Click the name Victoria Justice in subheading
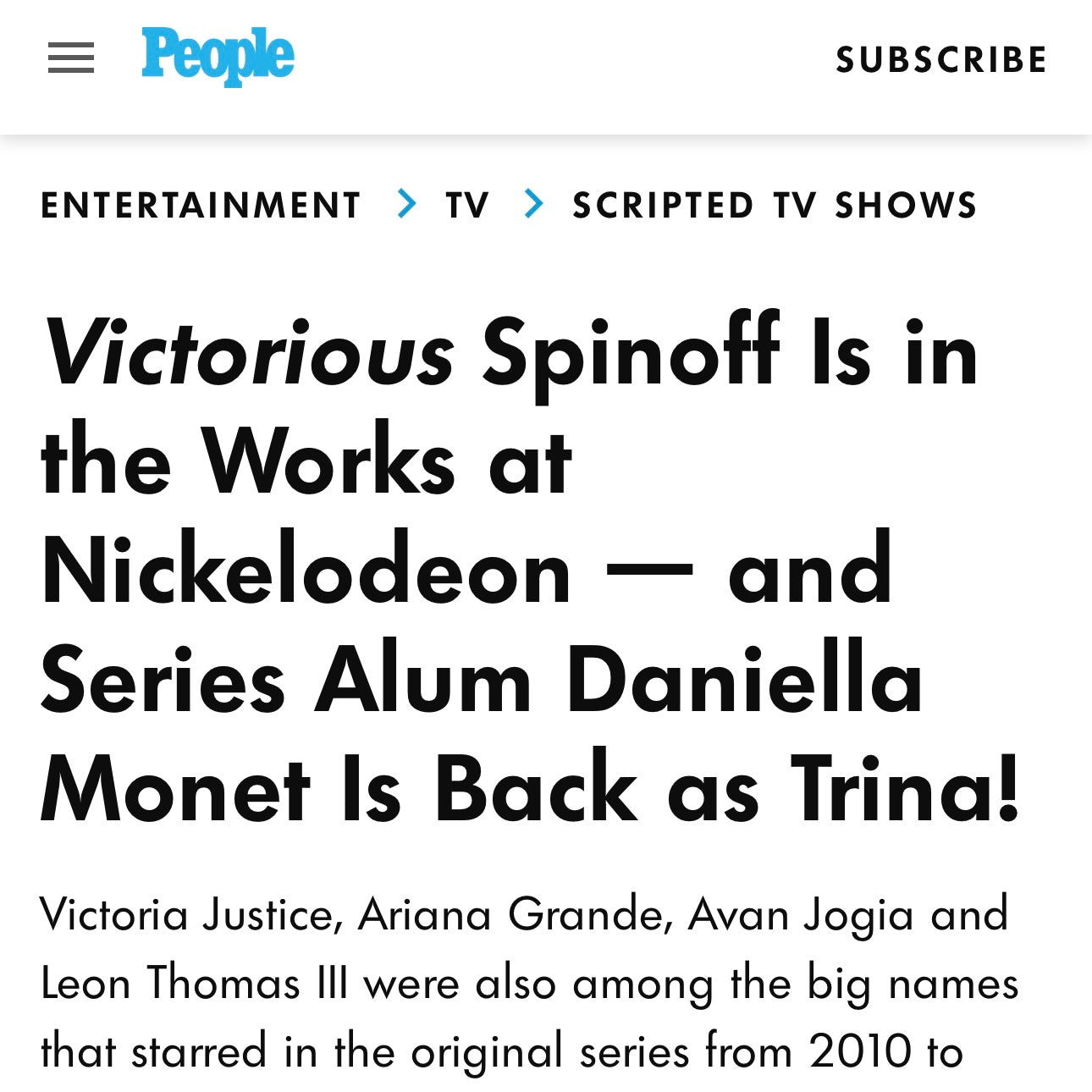Screen dimensions: 1092x1092 pyautogui.click(x=190, y=915)
